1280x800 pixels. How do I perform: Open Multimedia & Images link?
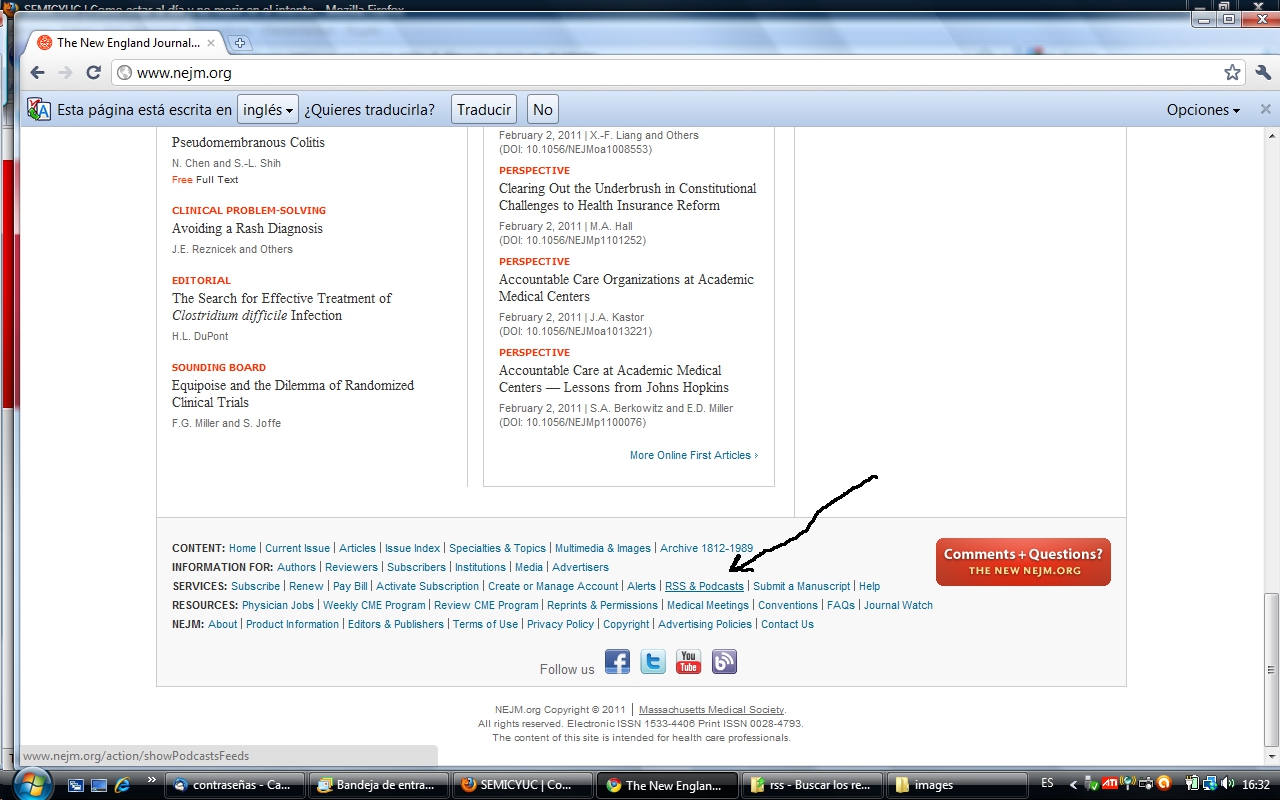point(603,548)
